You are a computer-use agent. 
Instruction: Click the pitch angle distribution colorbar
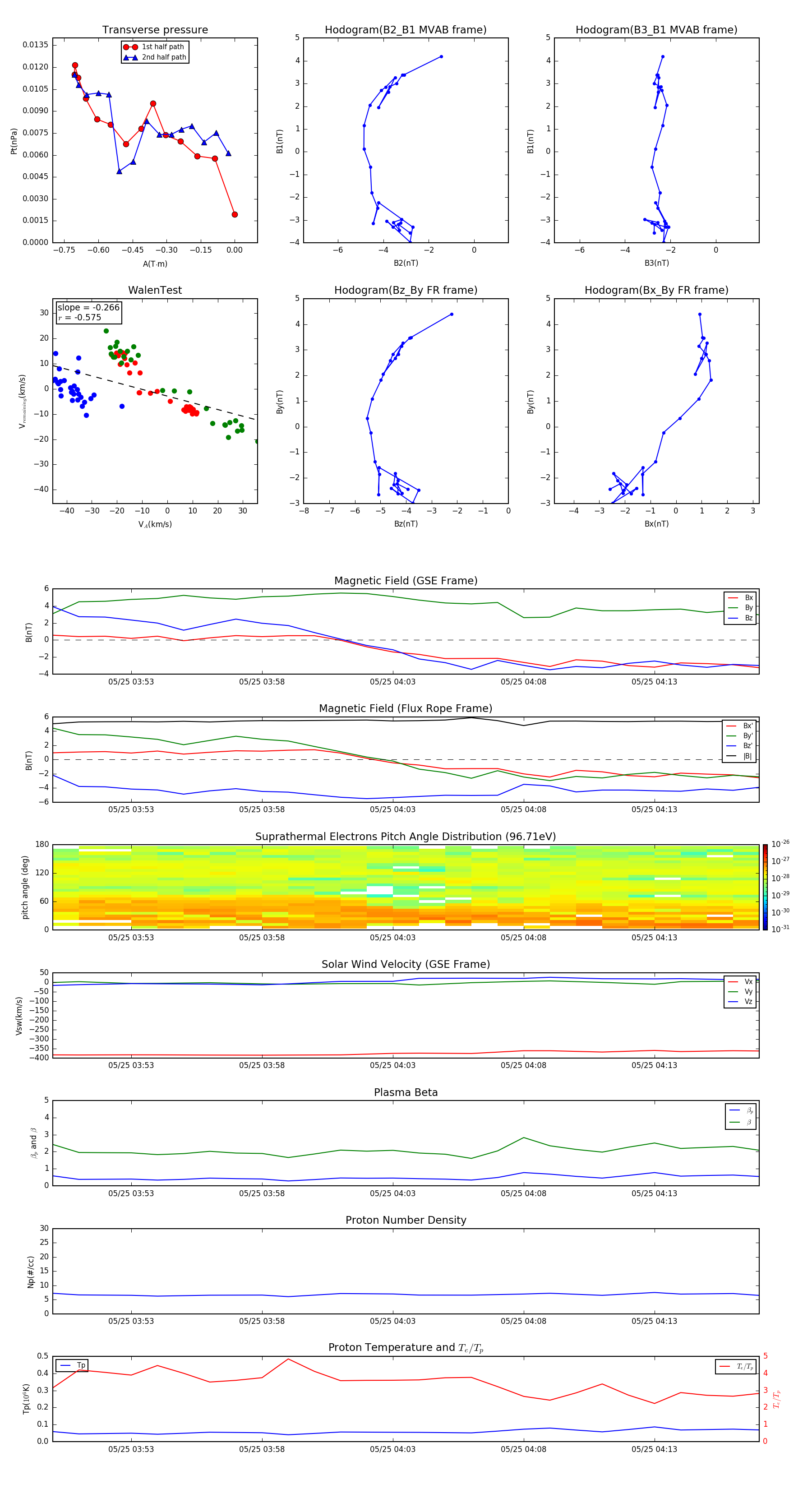[765, 887]
